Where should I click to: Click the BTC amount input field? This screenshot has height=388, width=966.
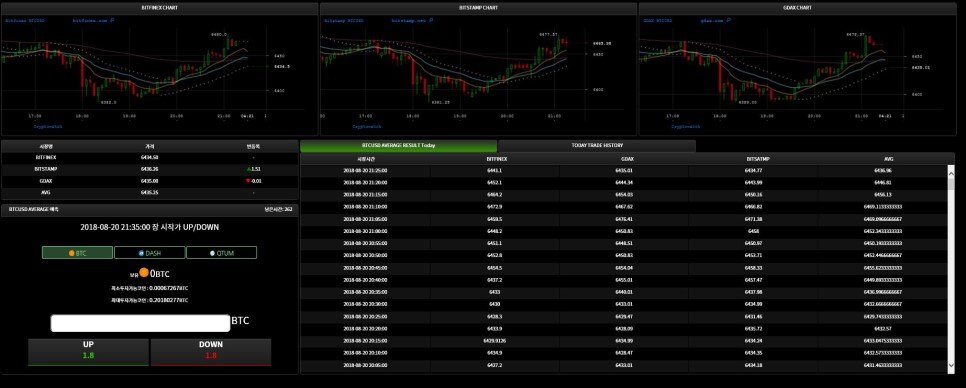click(x=140, y=323)
